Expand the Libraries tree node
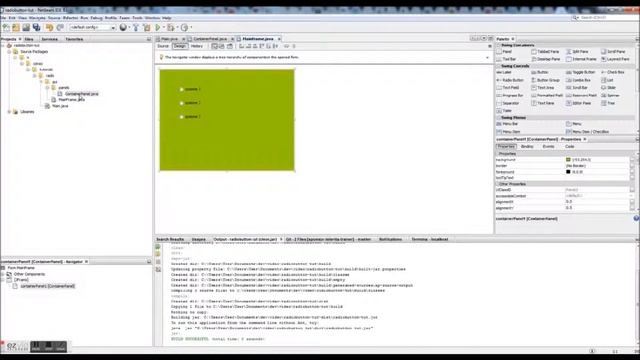Screen dimensions: 640x360 click(x=9, y=112)
